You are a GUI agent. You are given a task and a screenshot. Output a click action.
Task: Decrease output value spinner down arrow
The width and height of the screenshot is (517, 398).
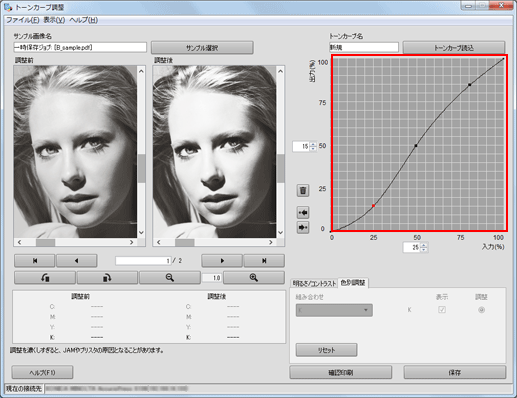[x=313, y=149]
